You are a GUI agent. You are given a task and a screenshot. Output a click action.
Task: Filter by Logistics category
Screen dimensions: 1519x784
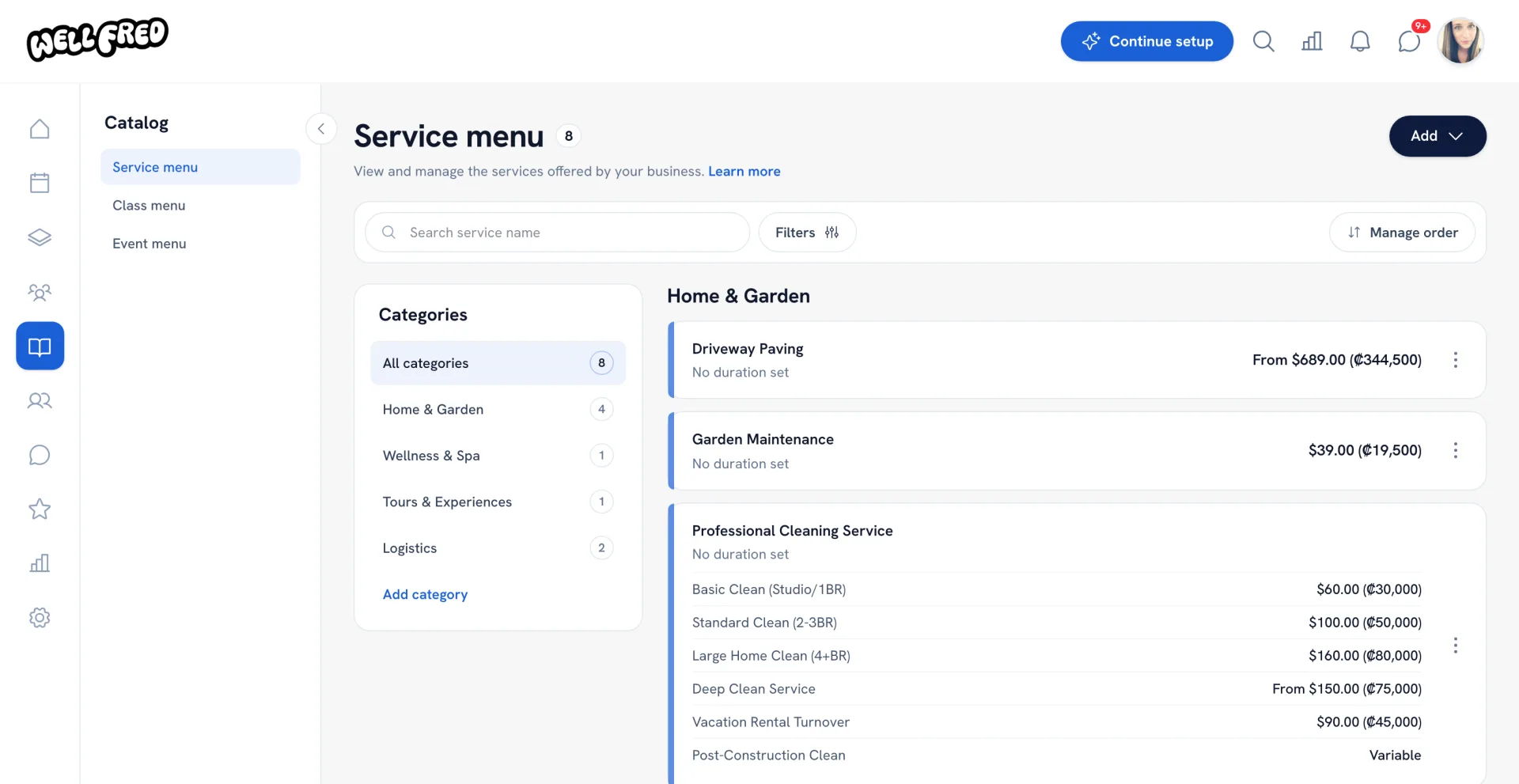click(x=498, y=548)
